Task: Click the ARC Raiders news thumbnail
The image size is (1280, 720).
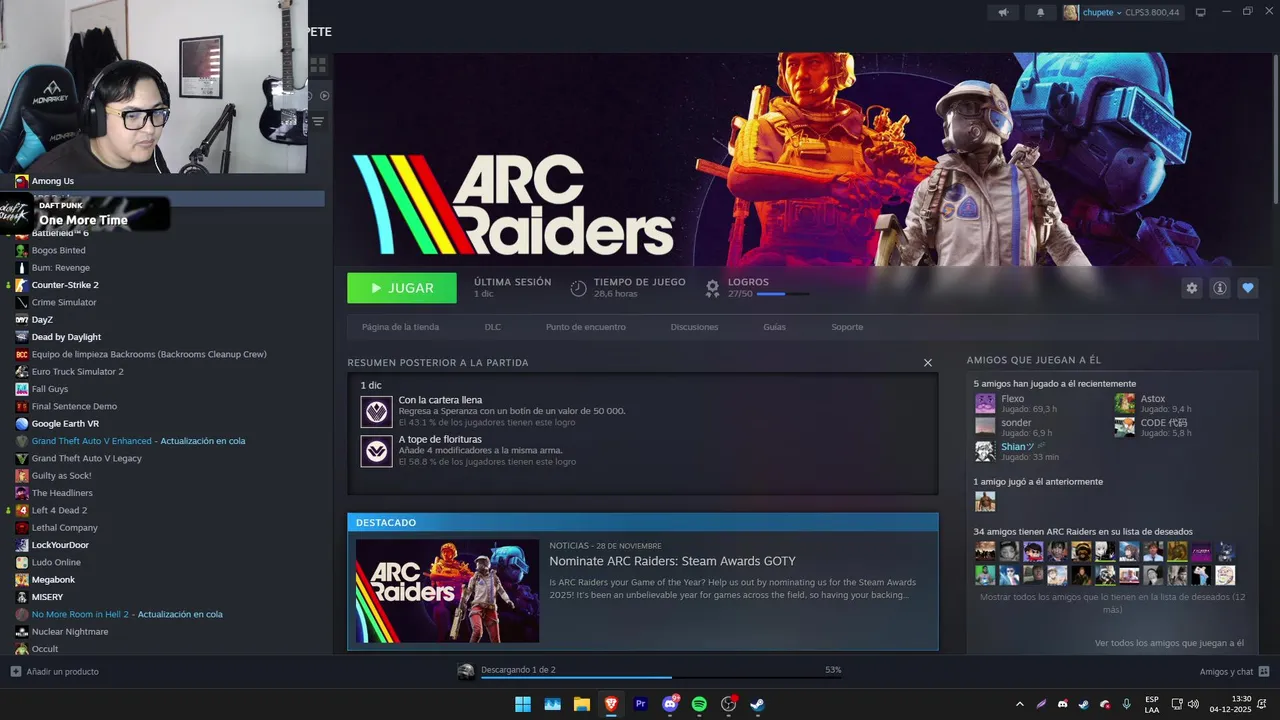Action: pos(447,591)
